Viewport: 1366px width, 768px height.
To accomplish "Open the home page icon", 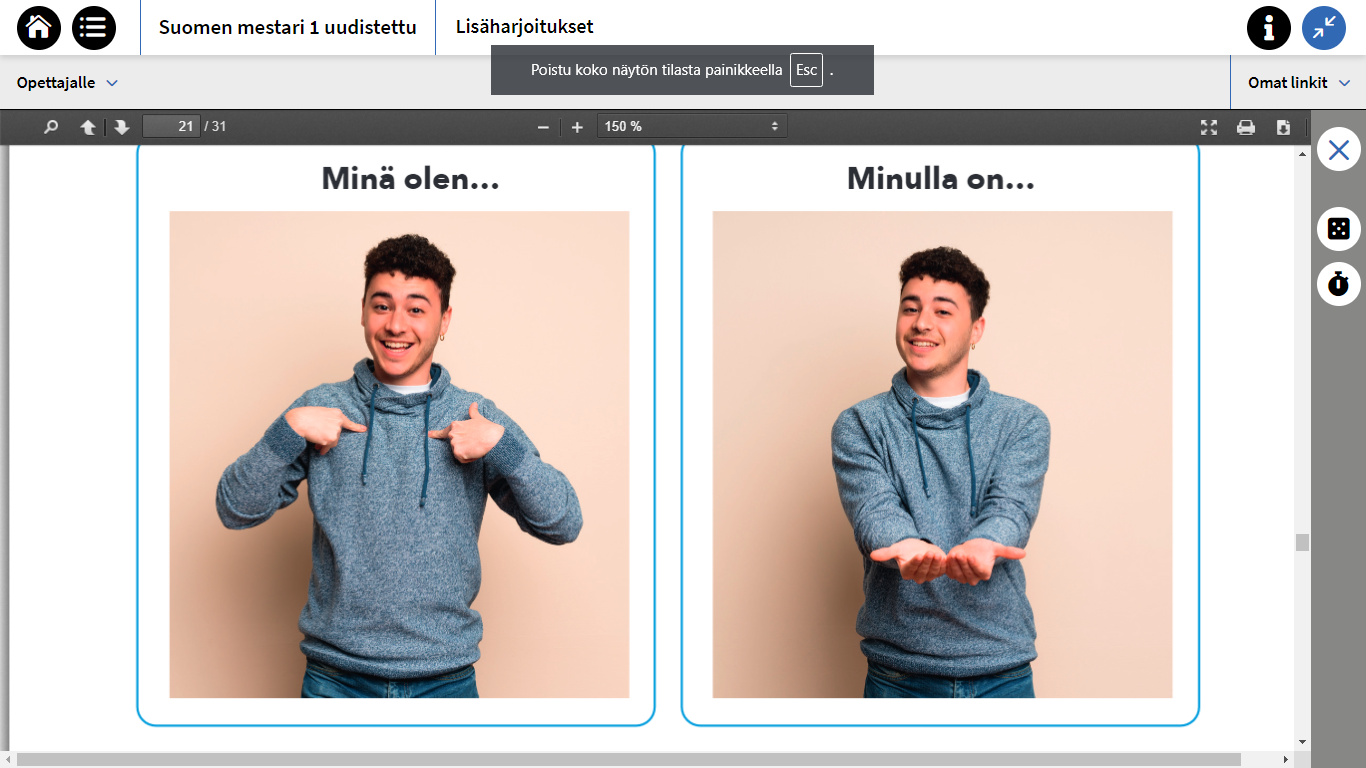I will (39, 28).
